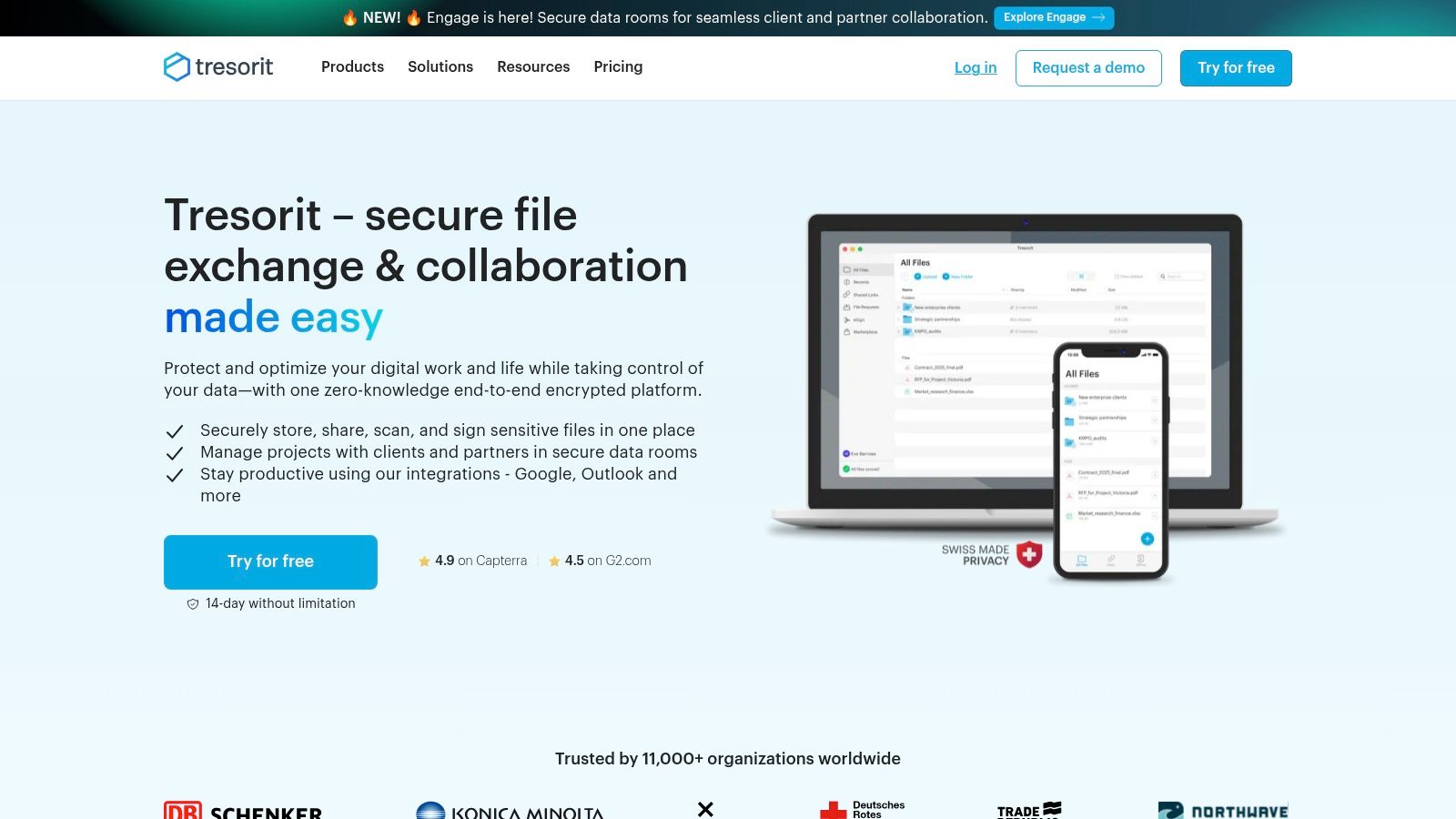The height and width of the screenshot is (819, 1456).
Task: Click Explore Engage banner button
Action: tap(1054, 17)
